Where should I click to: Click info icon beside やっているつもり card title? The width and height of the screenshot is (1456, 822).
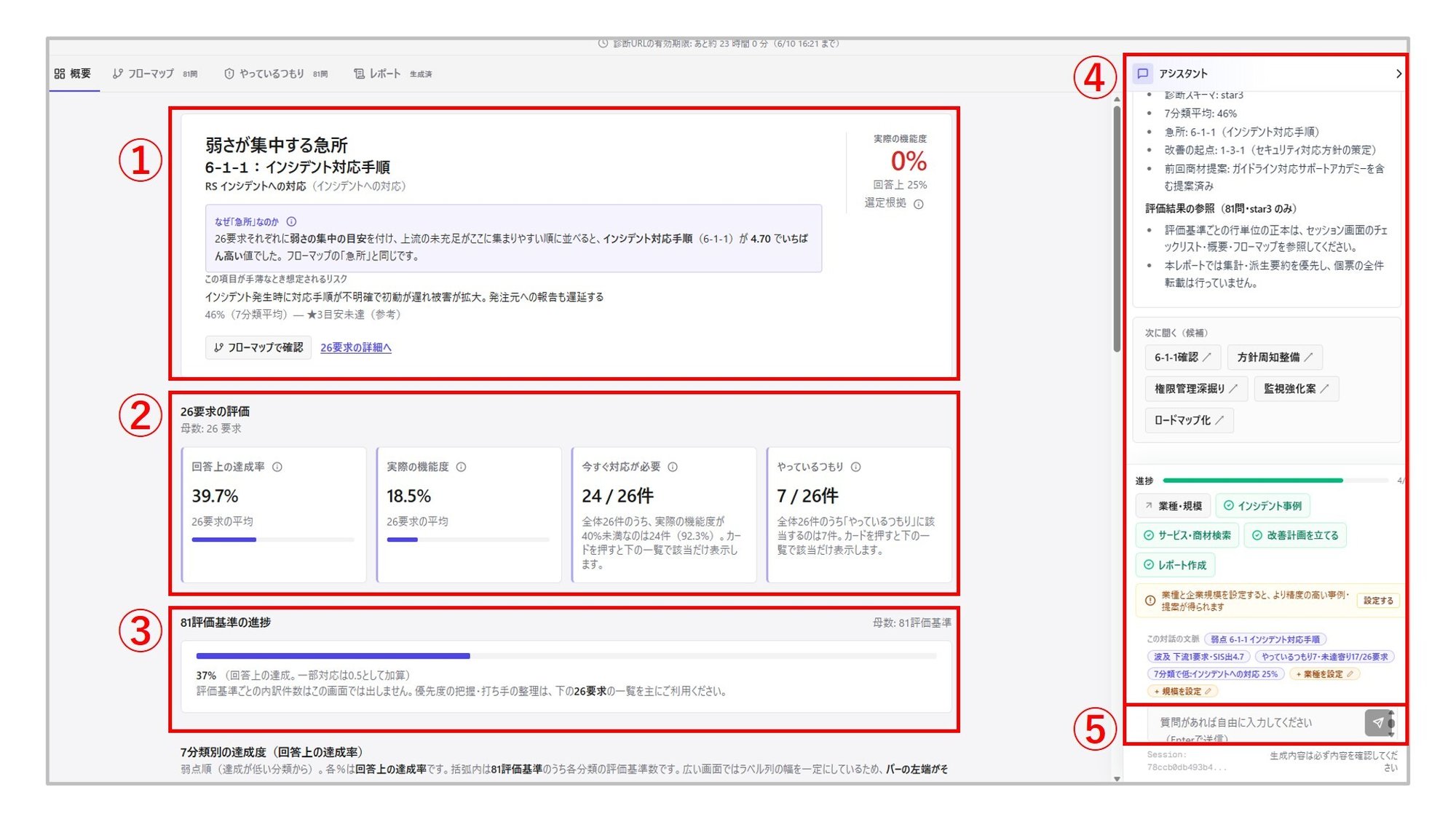coord(856,467)
